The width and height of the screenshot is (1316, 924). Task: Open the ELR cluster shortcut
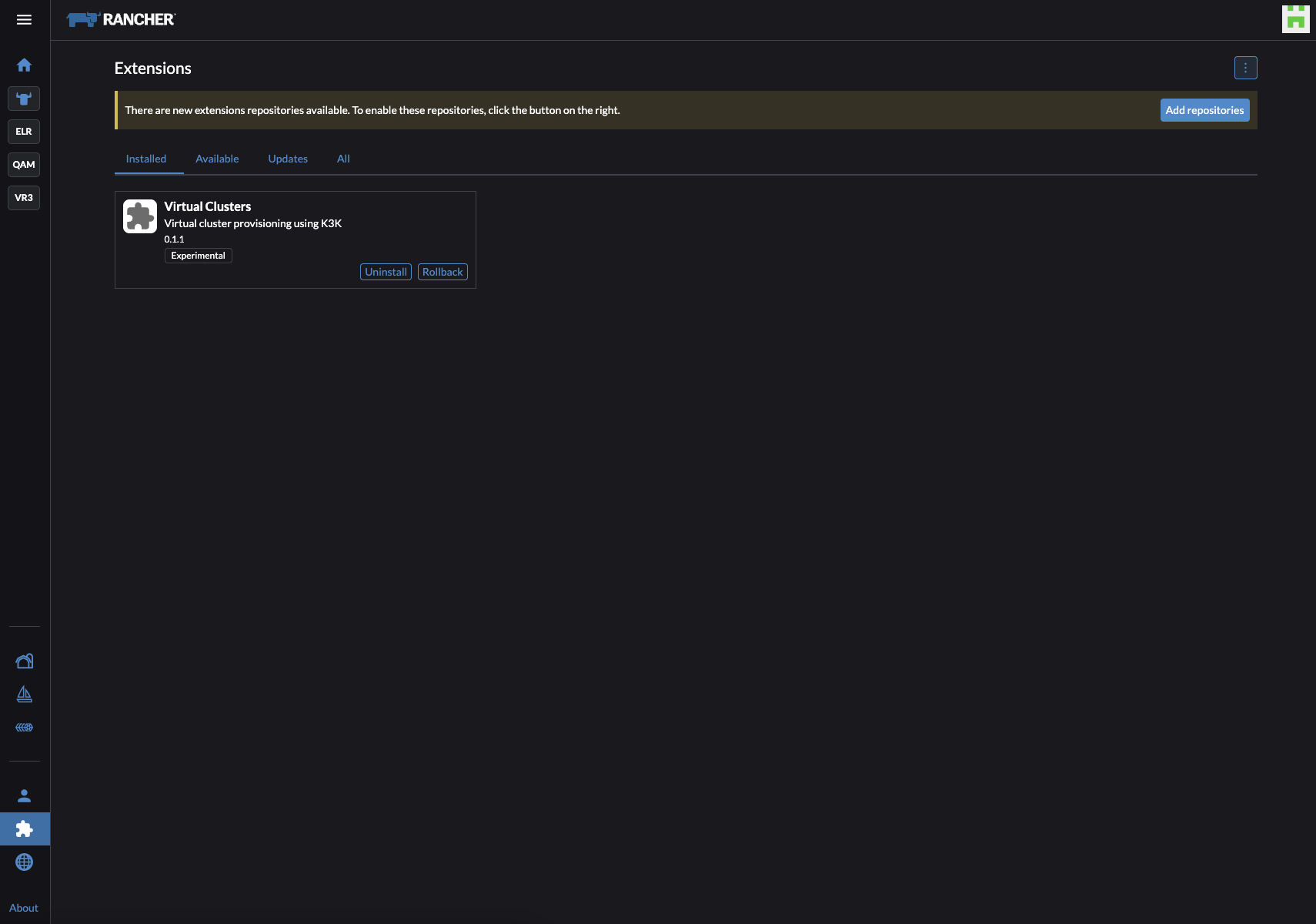tap(24, 132)
